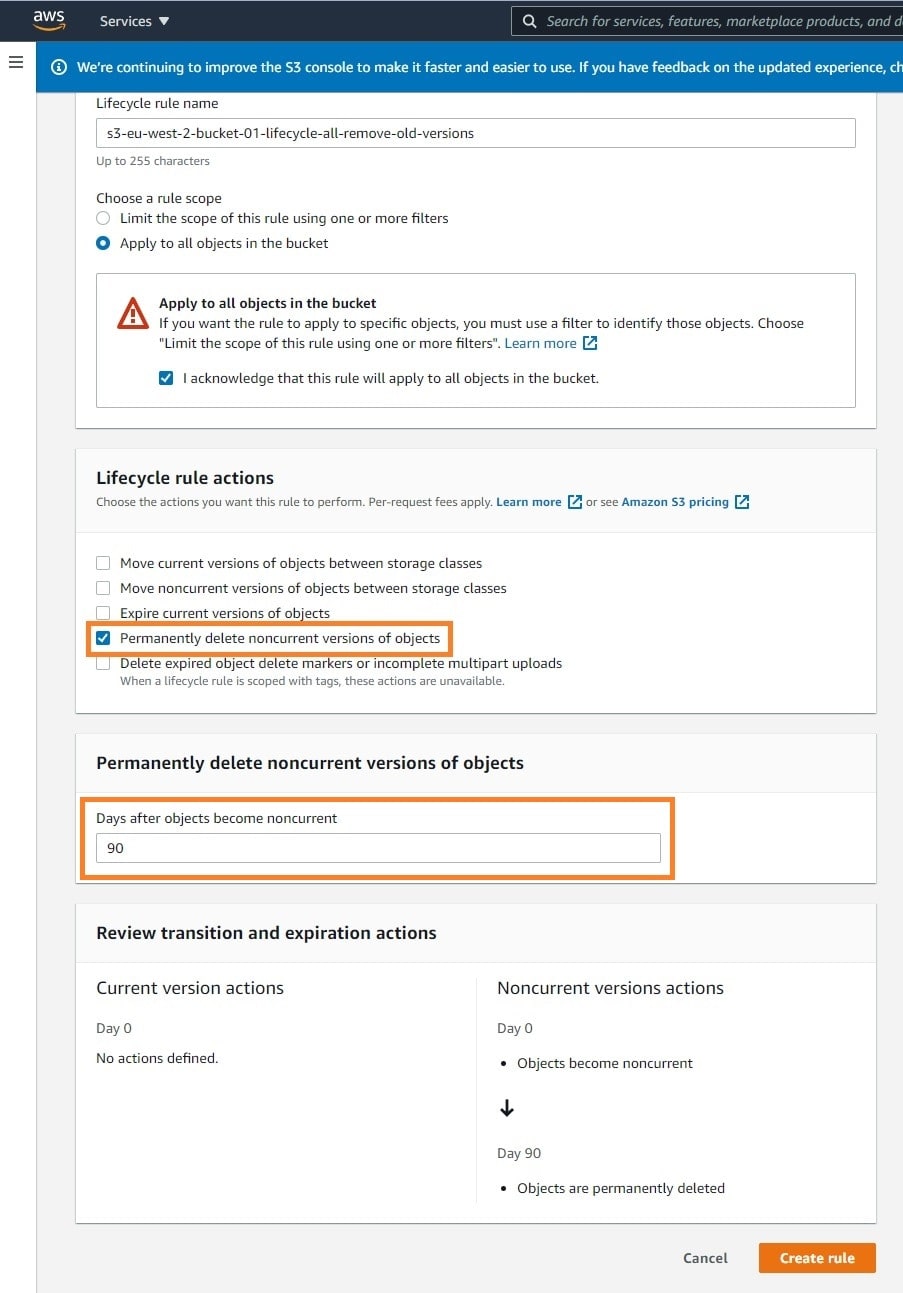Click the AWS logo
Image resolution: width=903 pixels, height=1293 pixels.
tap(49, 19)
